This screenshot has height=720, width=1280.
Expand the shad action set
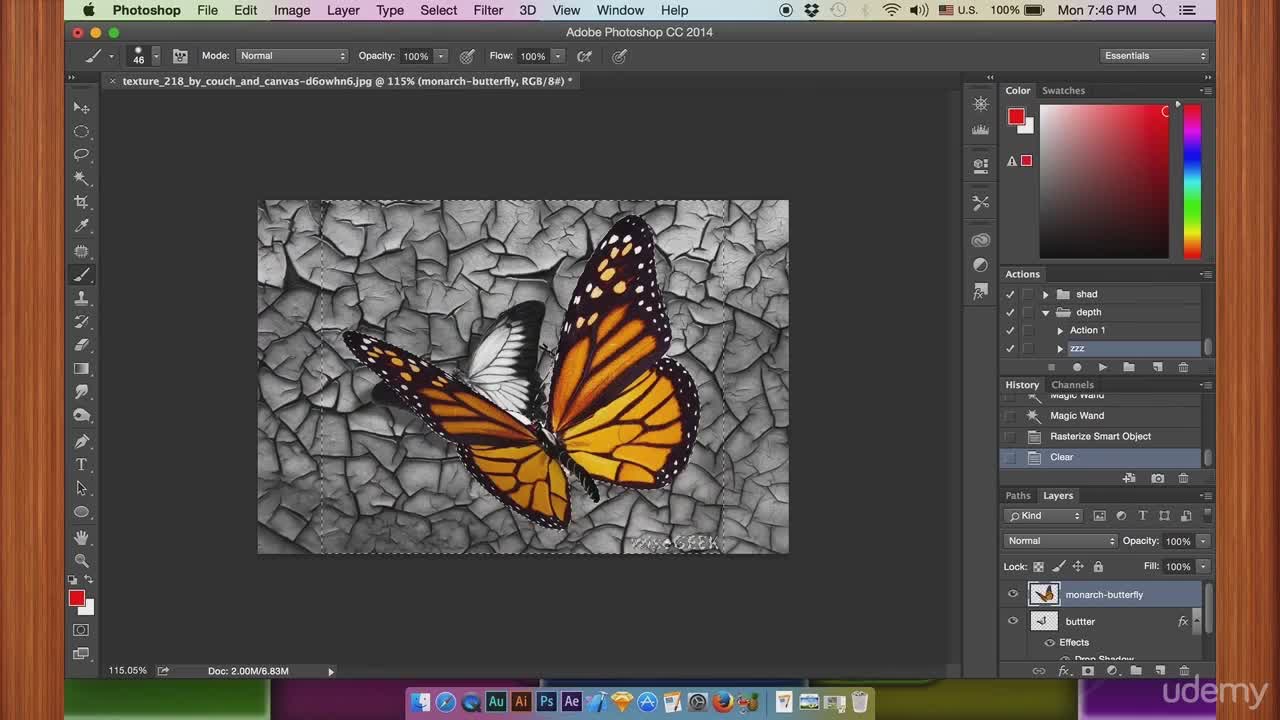click(1046, 294)
